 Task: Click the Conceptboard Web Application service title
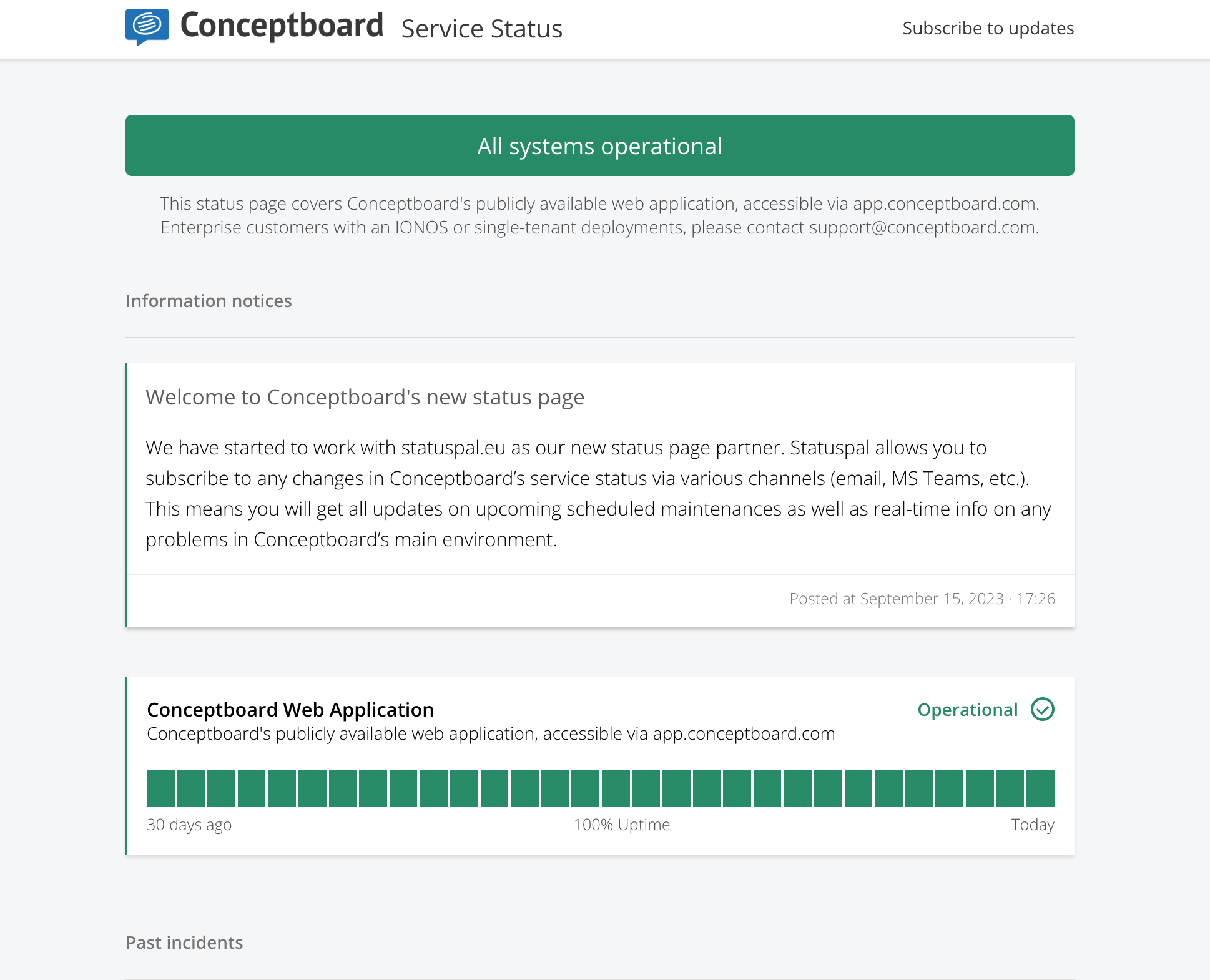click(290, 710)
